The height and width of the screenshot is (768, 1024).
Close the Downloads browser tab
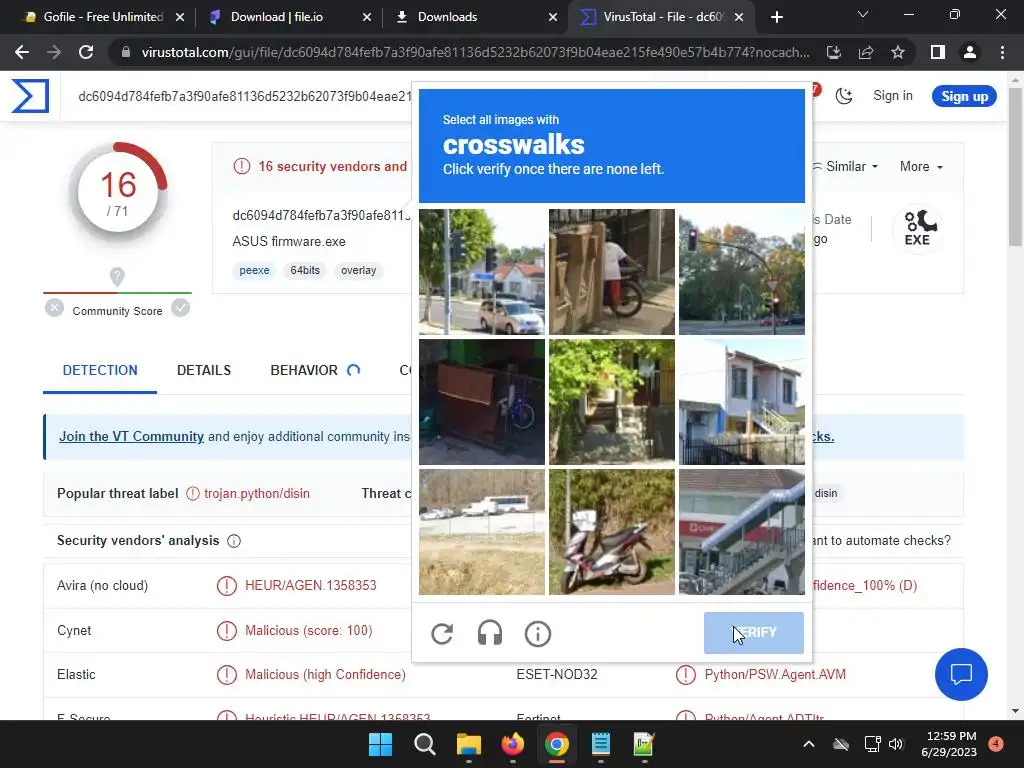click(x=552, y=17)
